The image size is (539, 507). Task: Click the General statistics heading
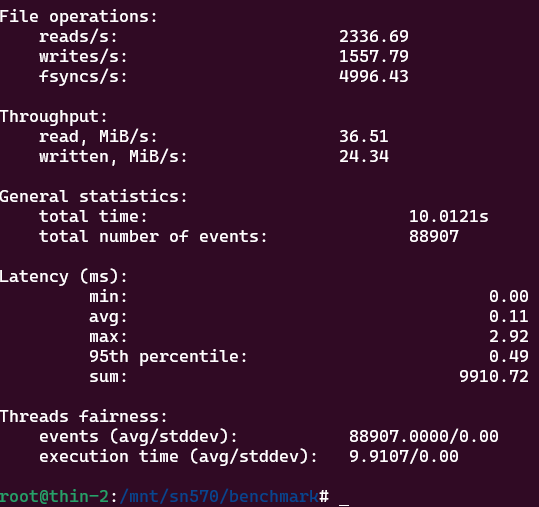(94, 197)
